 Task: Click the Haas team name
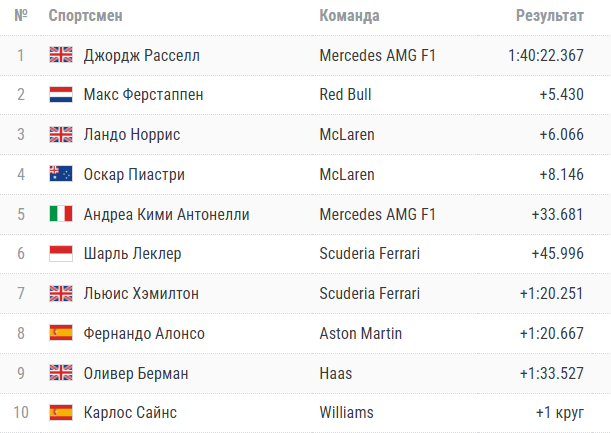(x=336, y=373)
